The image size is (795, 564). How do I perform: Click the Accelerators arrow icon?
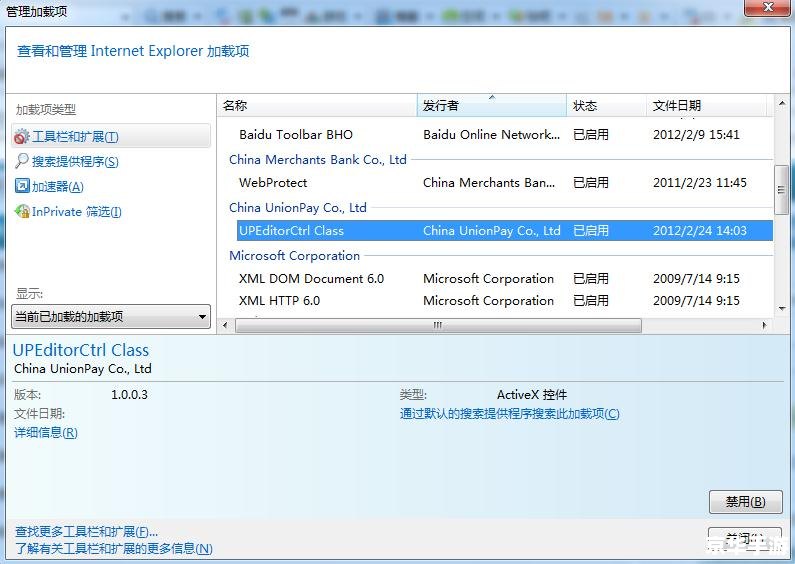22,186
